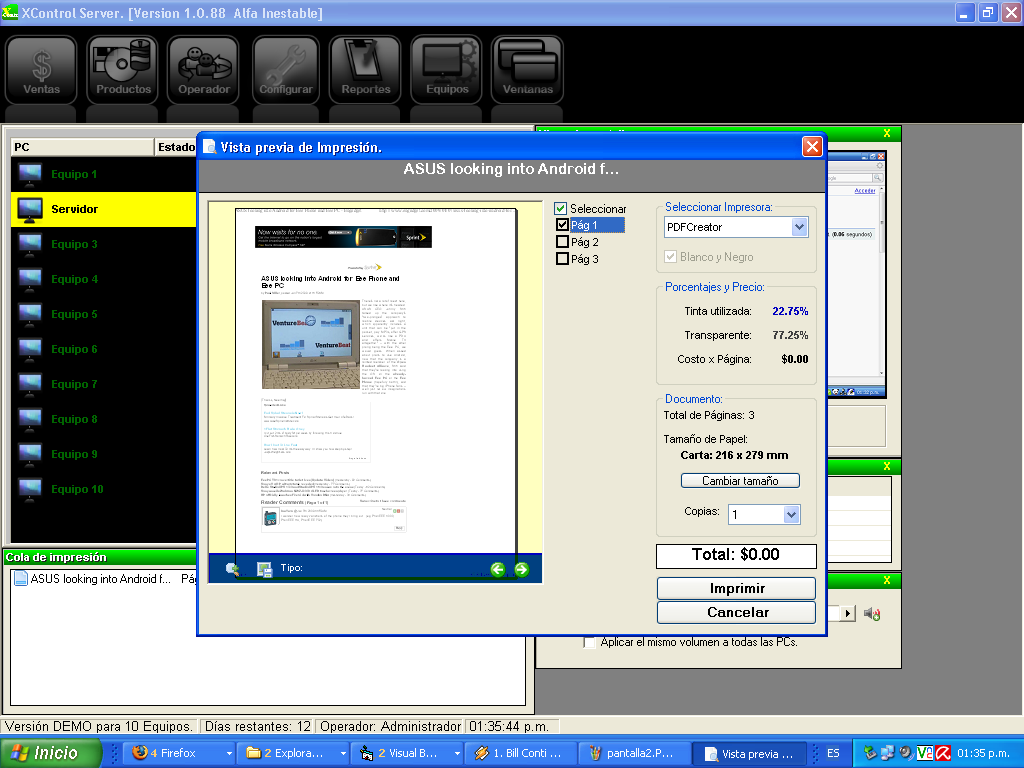1024x768 pixels.
Task: Close the green panel behind the dialog top
Action: [x=887, y=133]
